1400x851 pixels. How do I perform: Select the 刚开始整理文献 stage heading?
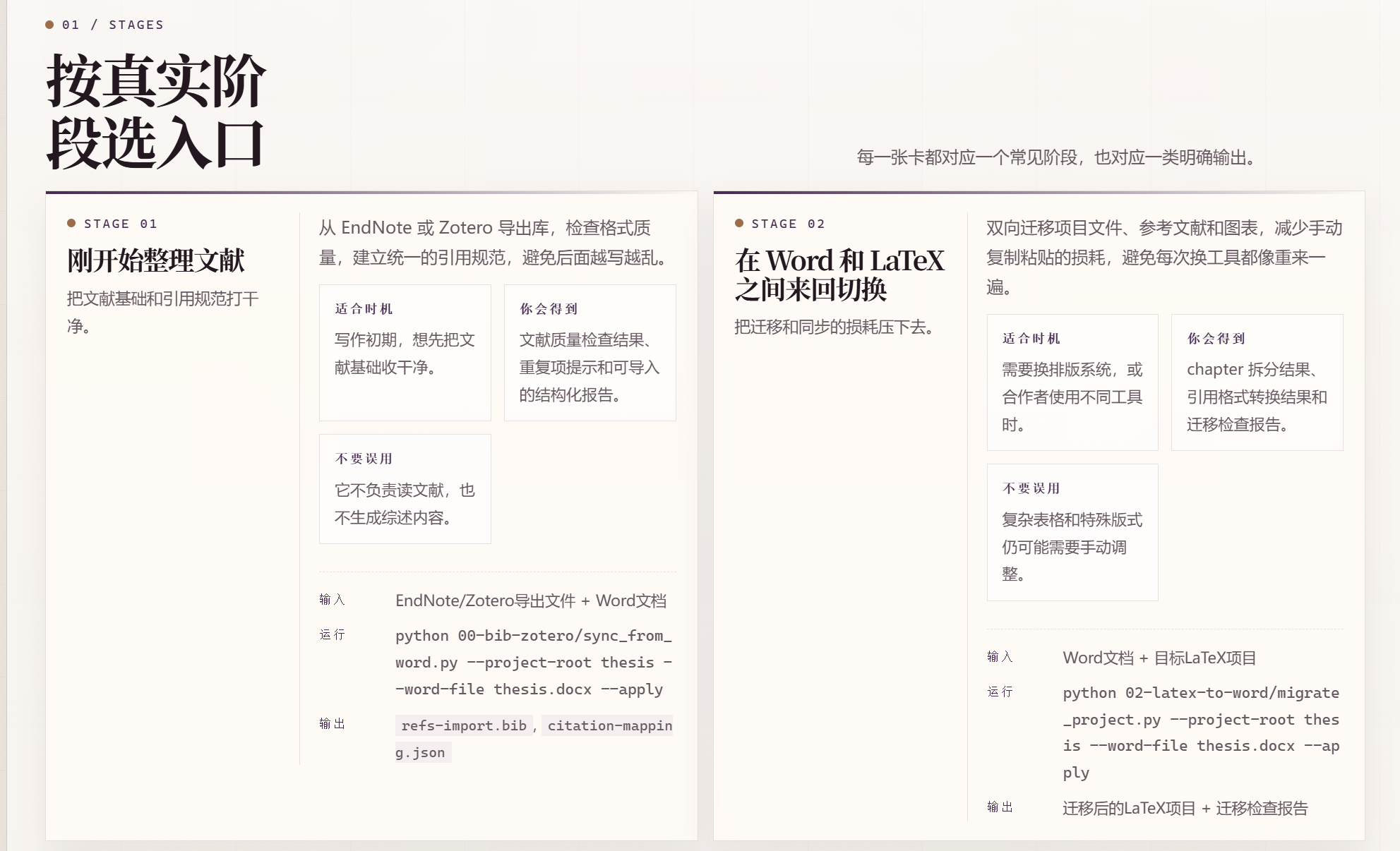[156, 260]
